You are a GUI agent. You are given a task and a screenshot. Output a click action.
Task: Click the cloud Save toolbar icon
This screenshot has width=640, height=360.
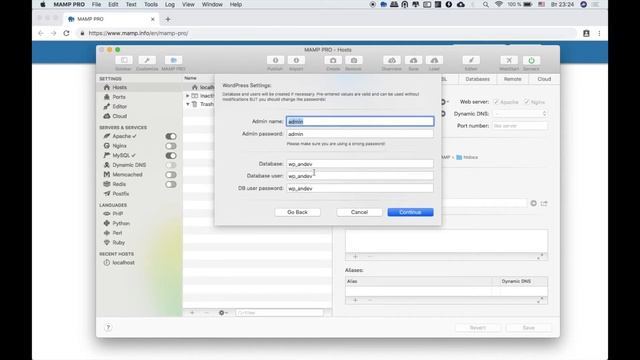point(413,60)
